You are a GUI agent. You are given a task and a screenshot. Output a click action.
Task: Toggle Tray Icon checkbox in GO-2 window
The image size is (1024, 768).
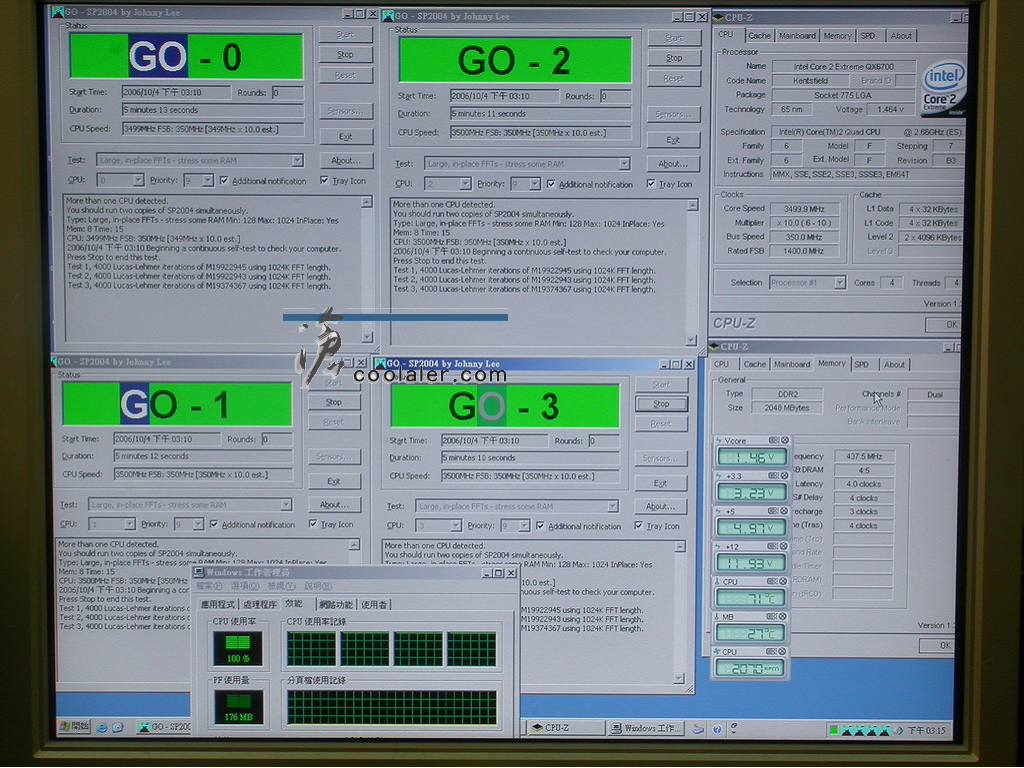pos(650,184)
